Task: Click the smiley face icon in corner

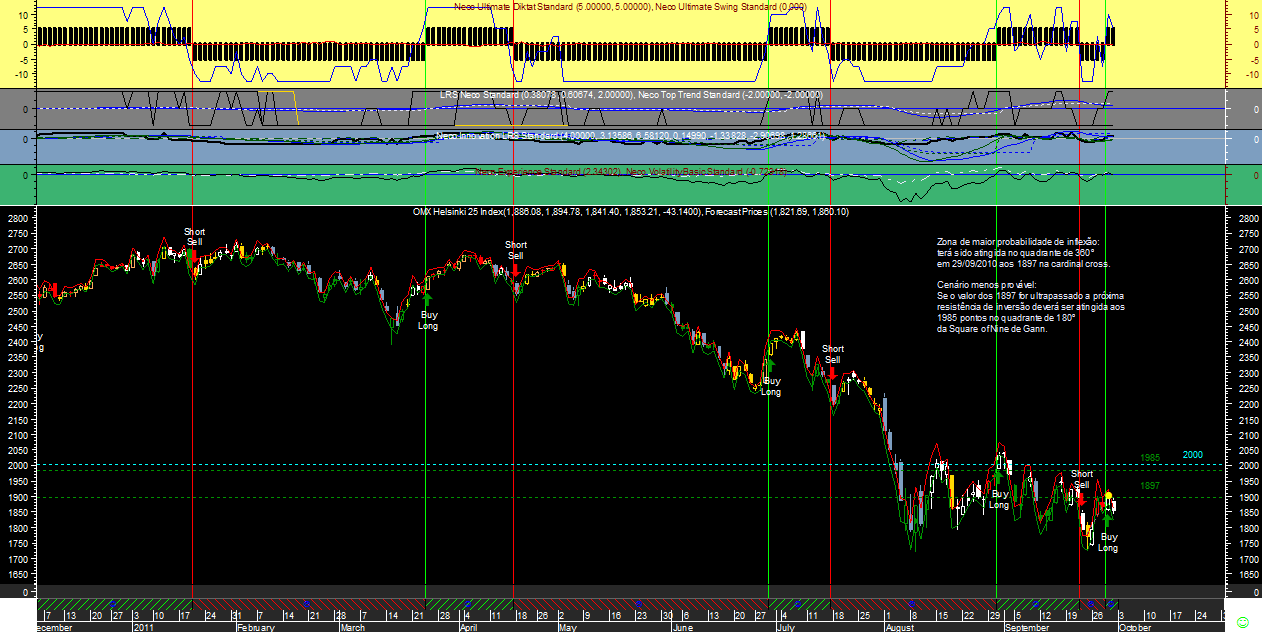Action: [1242, 622]
